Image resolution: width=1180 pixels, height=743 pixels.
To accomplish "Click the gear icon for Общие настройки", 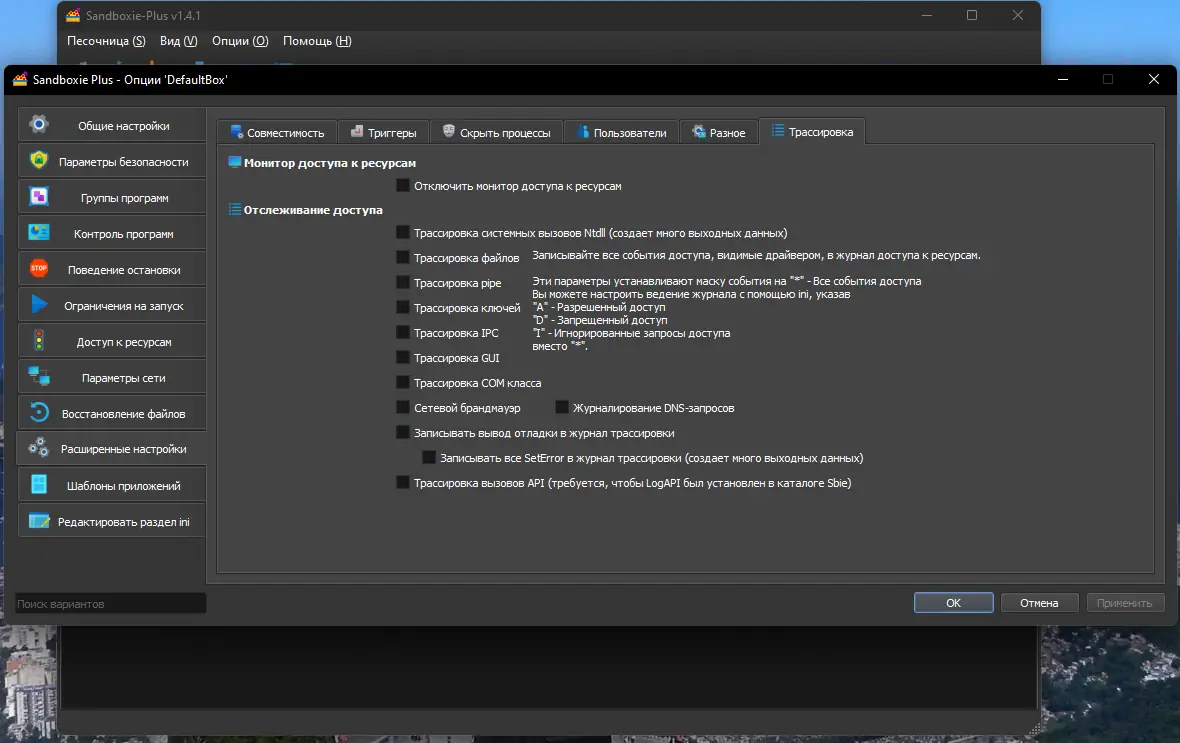I will (39, 124).
